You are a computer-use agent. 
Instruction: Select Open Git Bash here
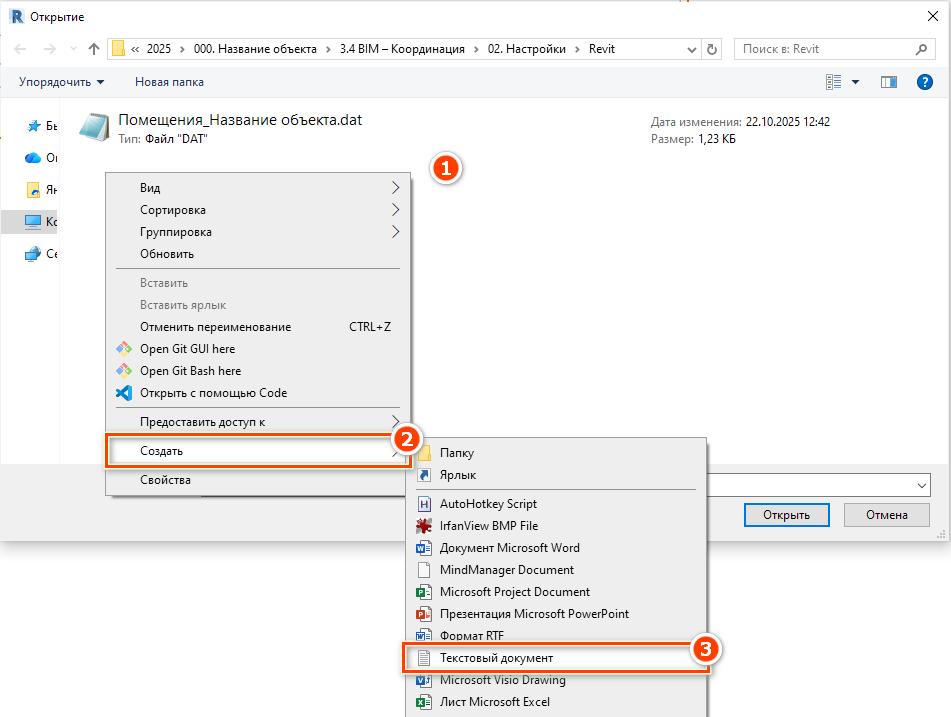[190, 371]
